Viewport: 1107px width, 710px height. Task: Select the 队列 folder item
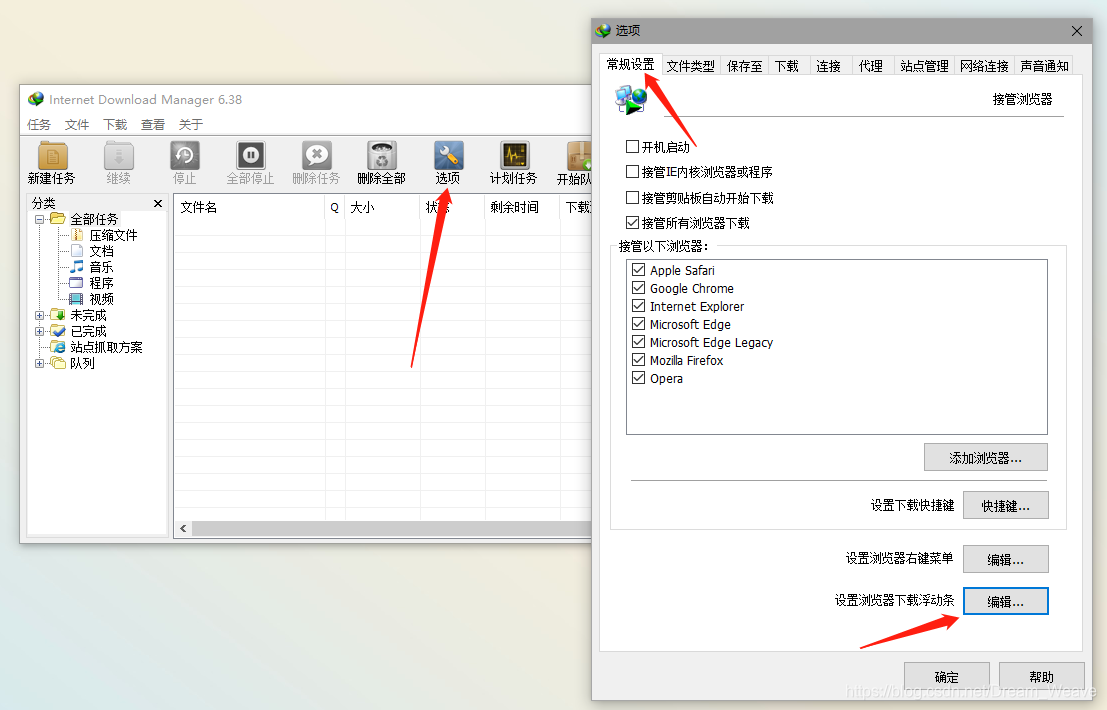coord(82,363)
